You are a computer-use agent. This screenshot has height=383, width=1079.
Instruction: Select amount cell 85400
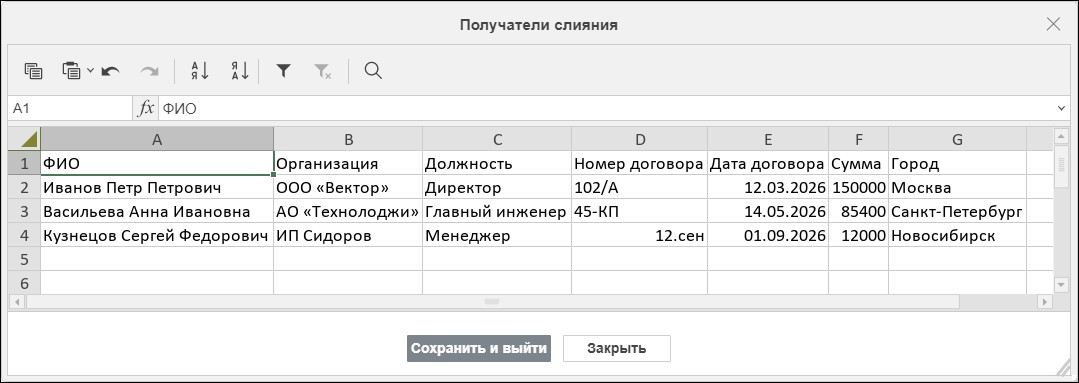[859, 212]
